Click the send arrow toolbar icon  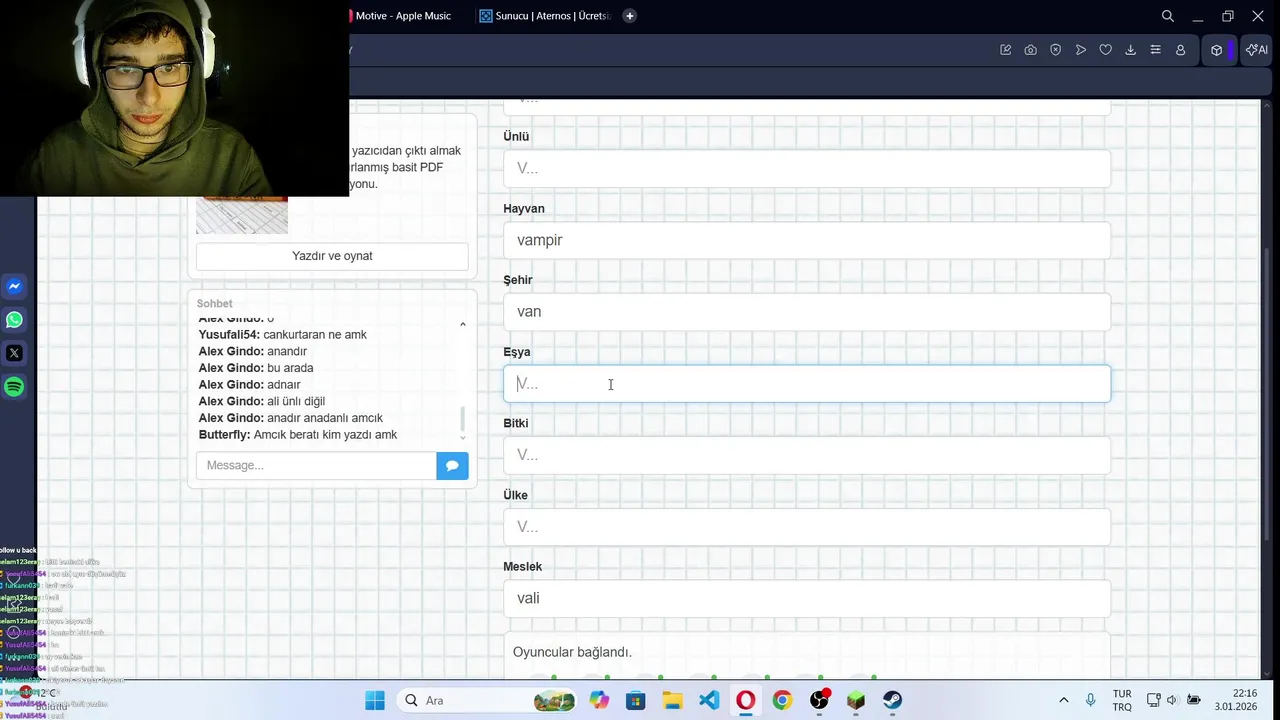[x=1081, y=50]
